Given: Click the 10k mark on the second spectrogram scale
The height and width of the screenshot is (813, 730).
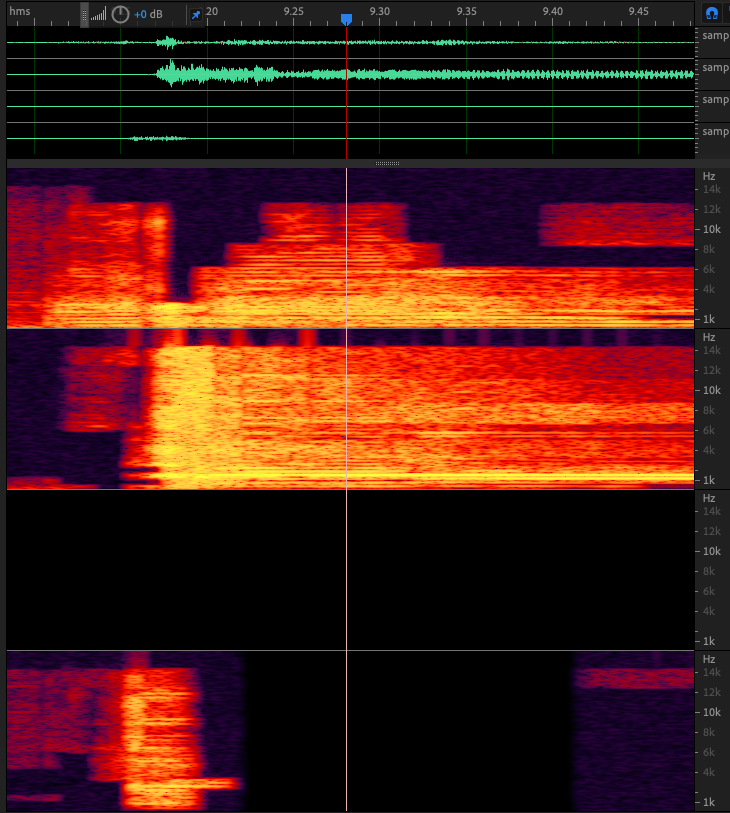Looking at the screenshot, I should coord(709,390).
